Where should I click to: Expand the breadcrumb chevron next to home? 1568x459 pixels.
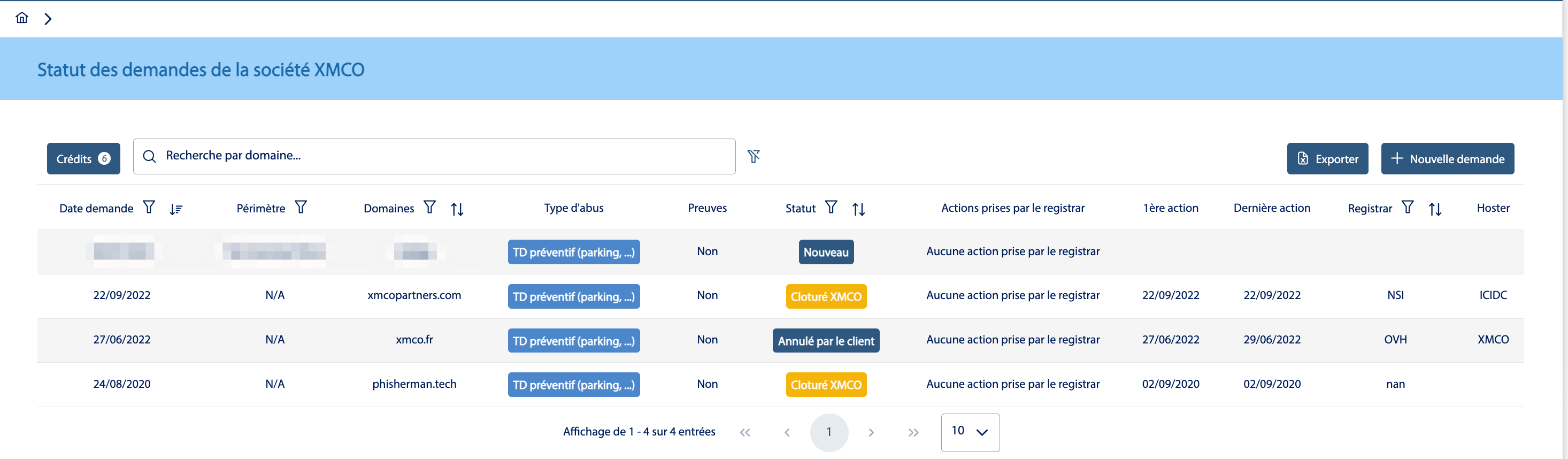(x=48, y=19)
